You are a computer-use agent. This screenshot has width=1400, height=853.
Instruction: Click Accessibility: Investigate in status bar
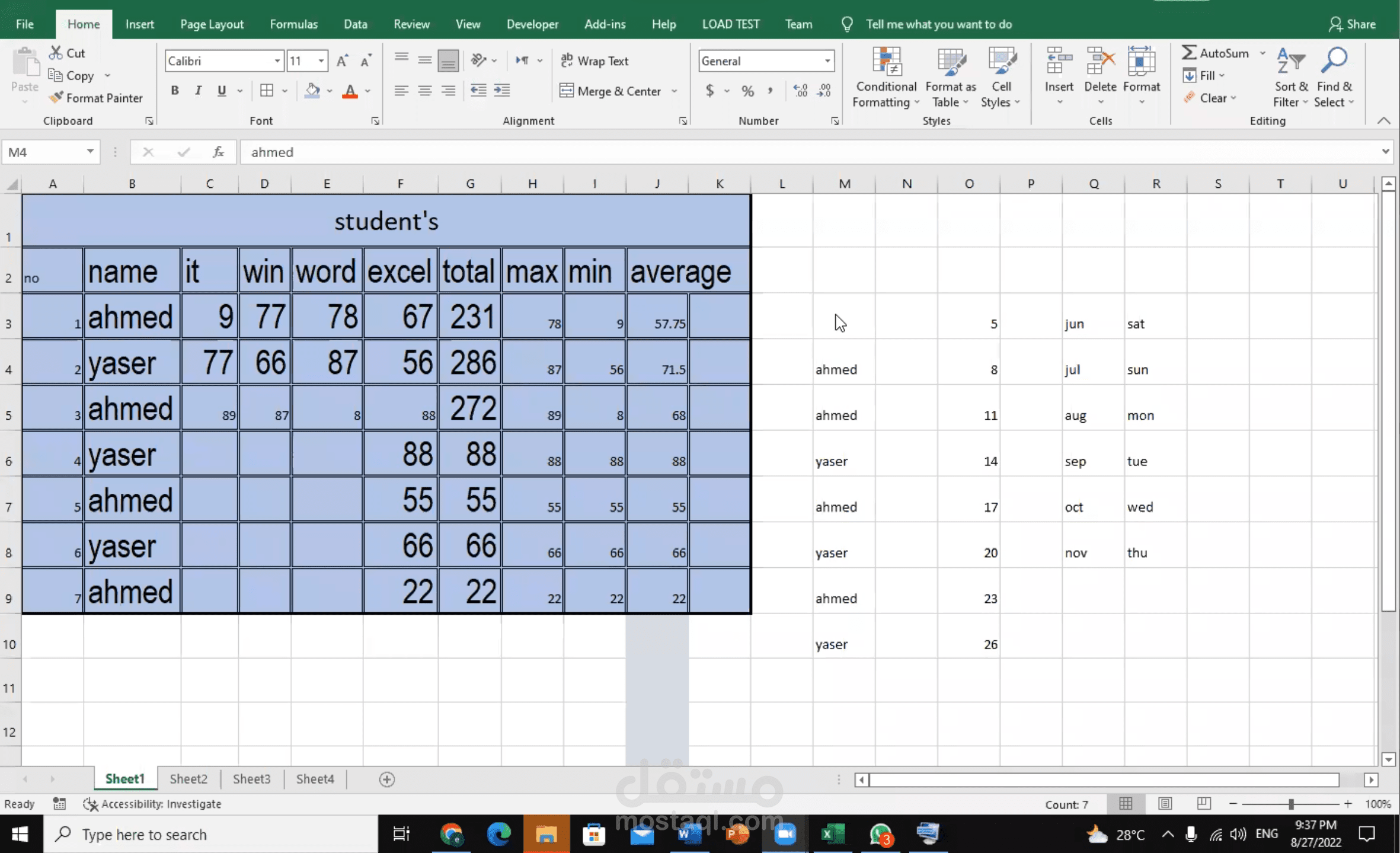152,804
